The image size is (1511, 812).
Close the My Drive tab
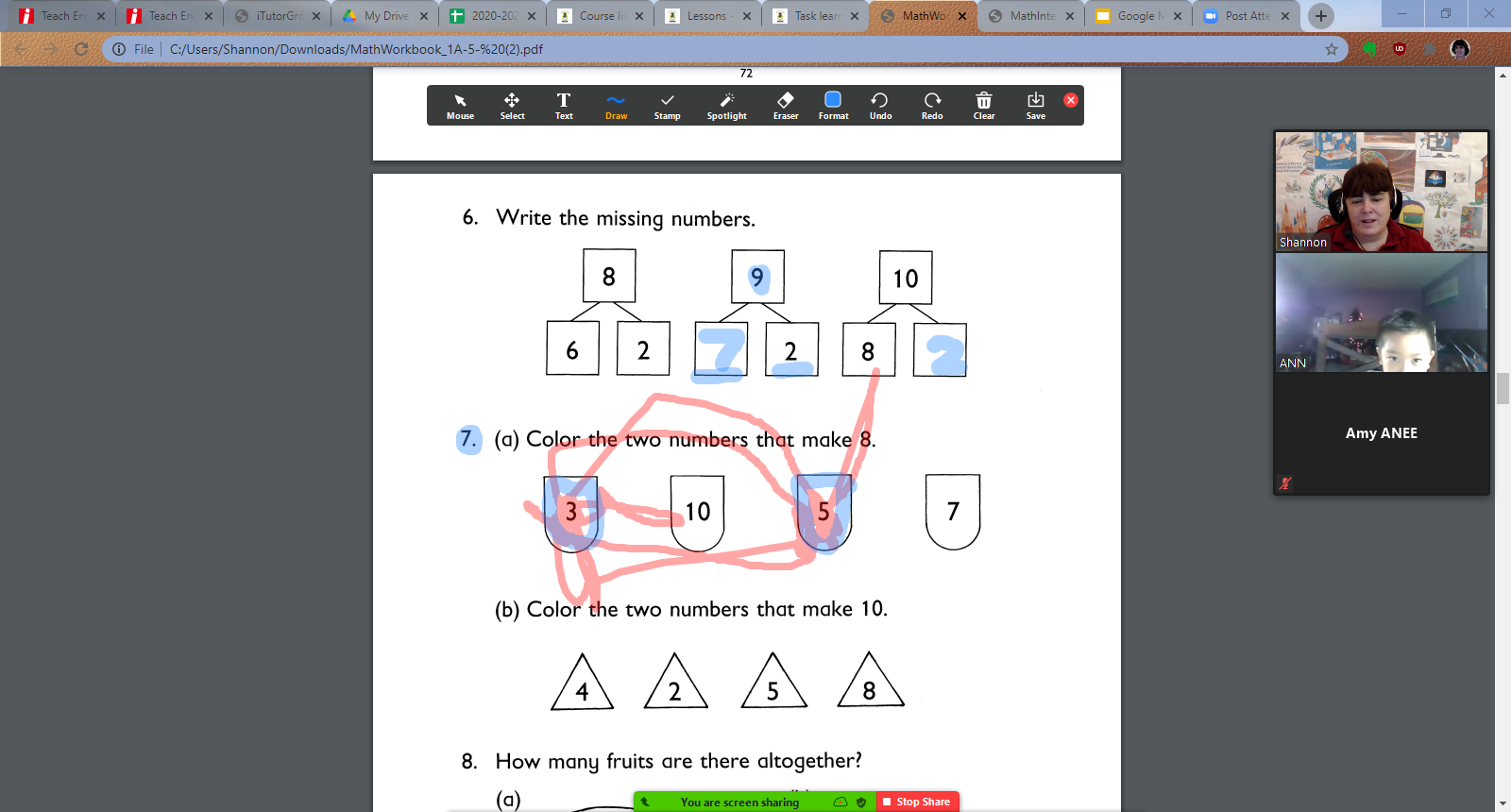tap(424, 16)
